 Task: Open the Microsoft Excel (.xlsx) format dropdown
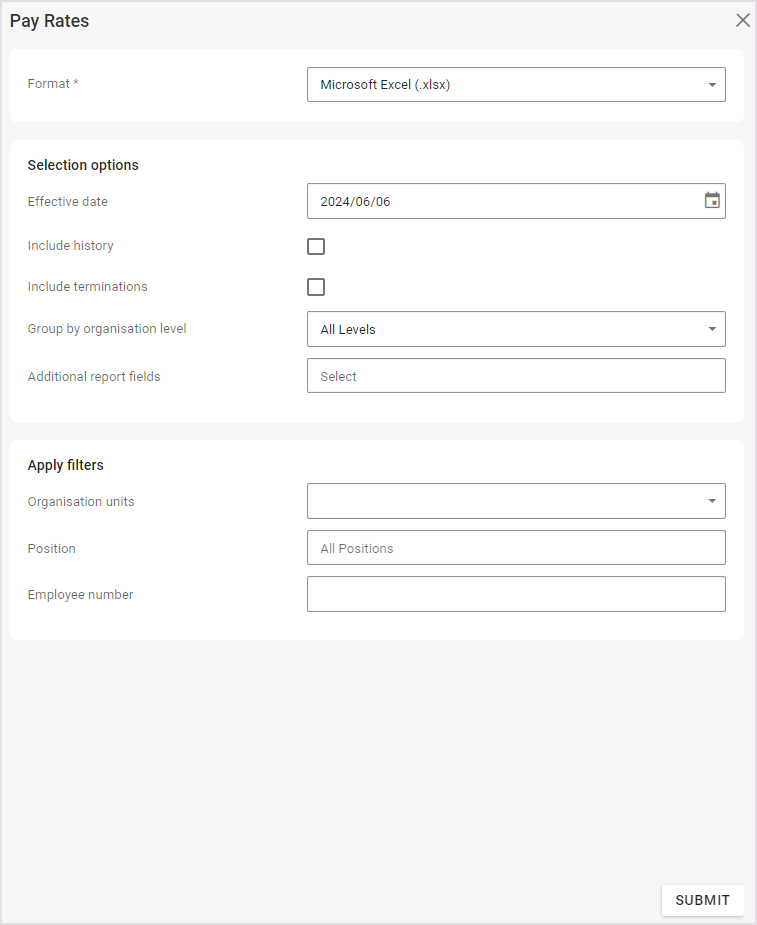[x=500, y=85]
